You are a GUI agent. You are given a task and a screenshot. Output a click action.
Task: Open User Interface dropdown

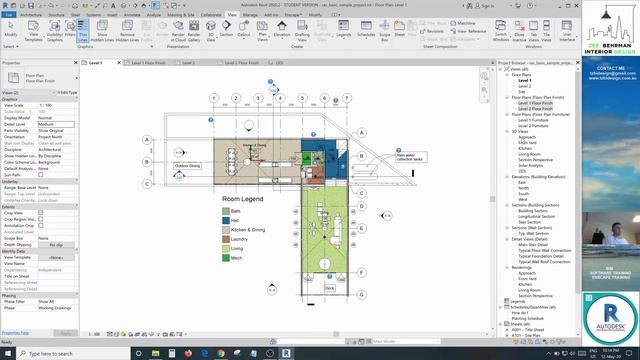pyautogui.click(x=567, y=31)
